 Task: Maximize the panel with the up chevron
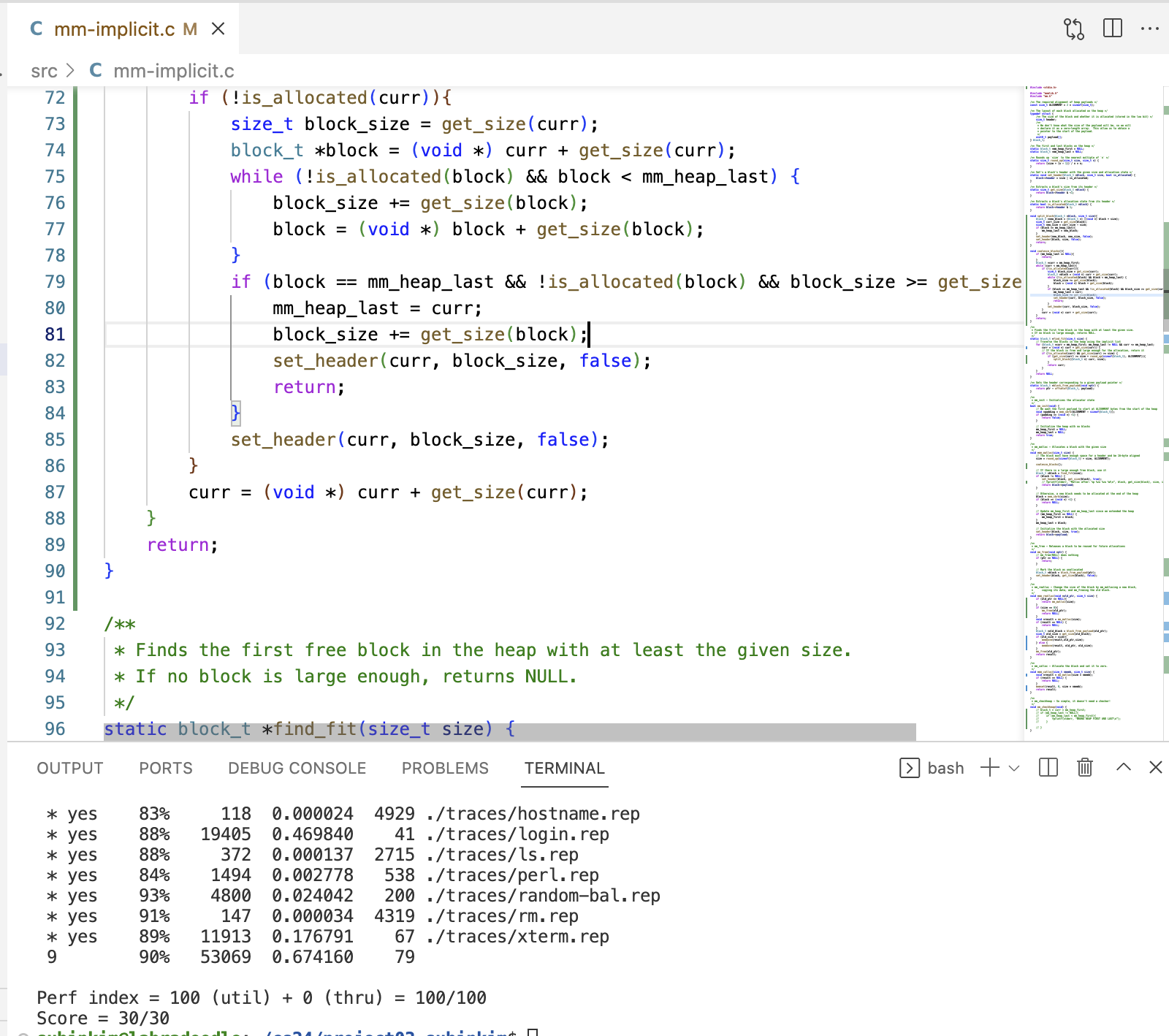pyautogui.click(x=1124, y=768)
